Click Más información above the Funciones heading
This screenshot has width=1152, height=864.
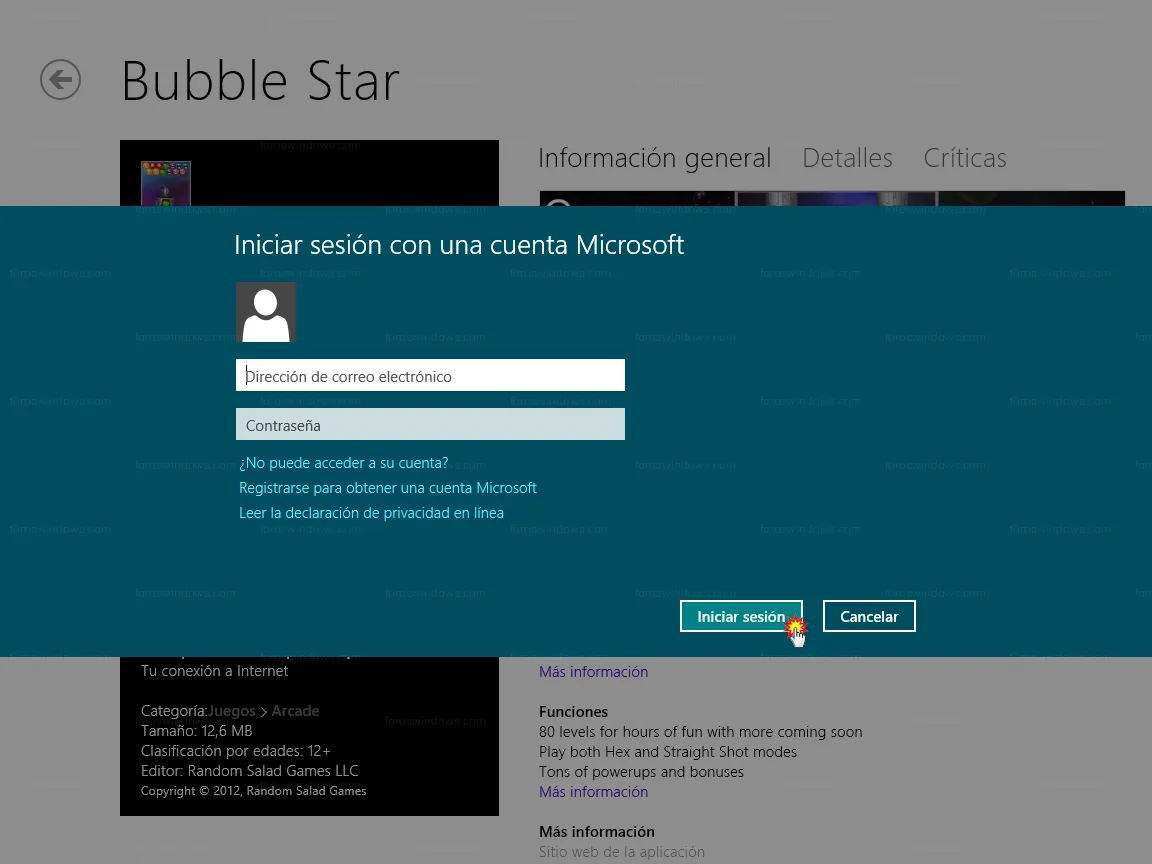594,672
